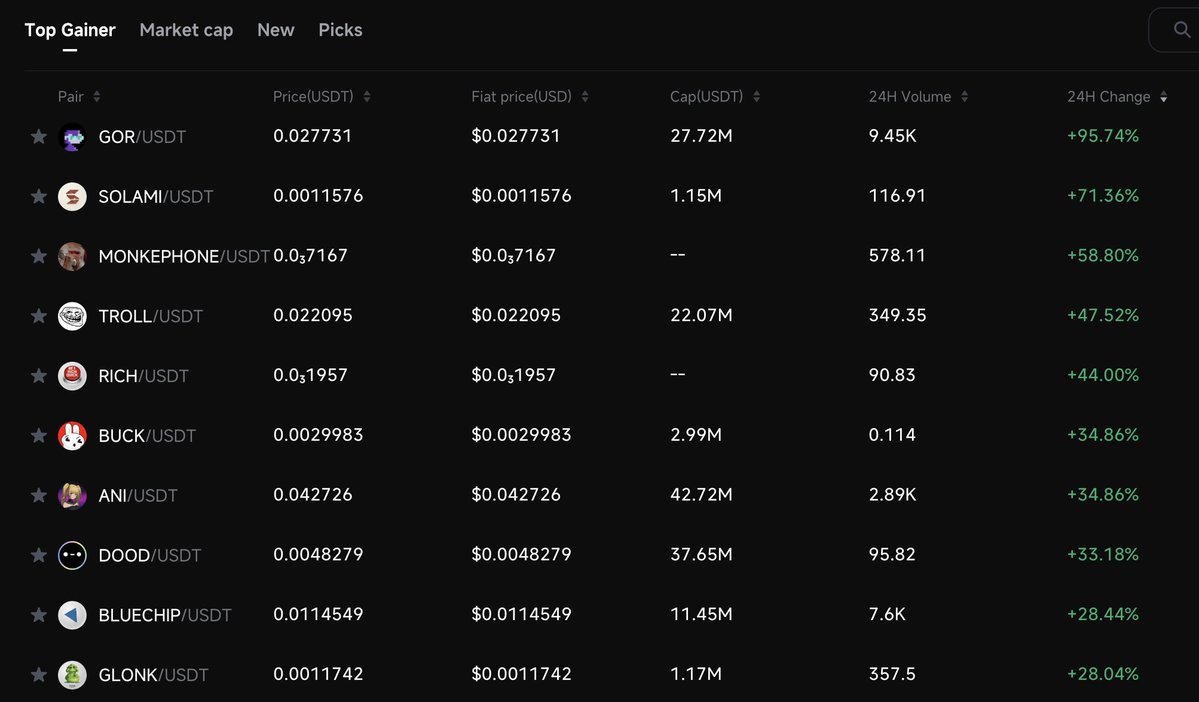Viewport: 1199px width, 702px height.
Task: Sort by Cap(USDT) column arrows
Action: (756, 96)
